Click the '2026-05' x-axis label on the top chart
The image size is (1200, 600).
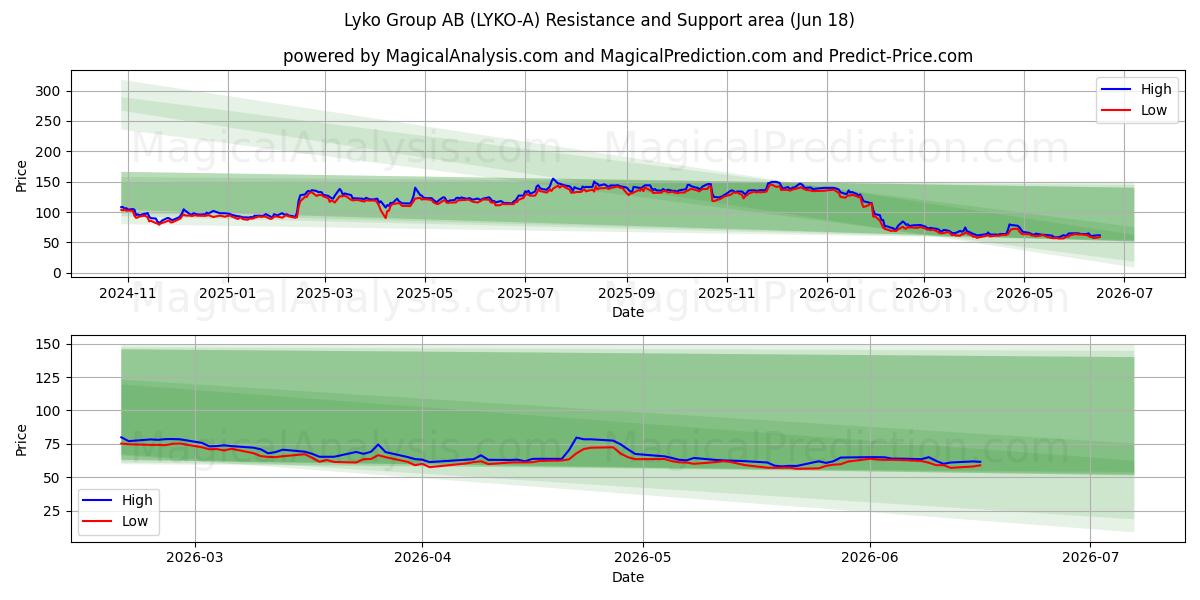pos(1024,294)
